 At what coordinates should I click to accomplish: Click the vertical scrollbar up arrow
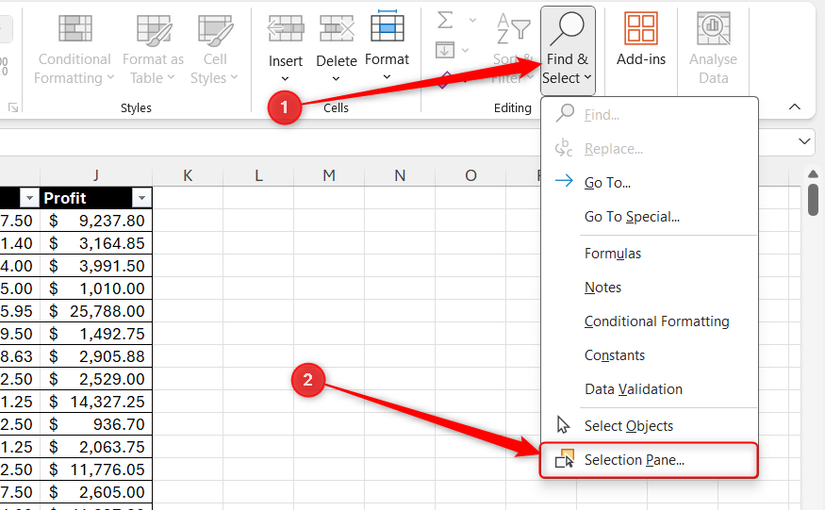[813, 174]
